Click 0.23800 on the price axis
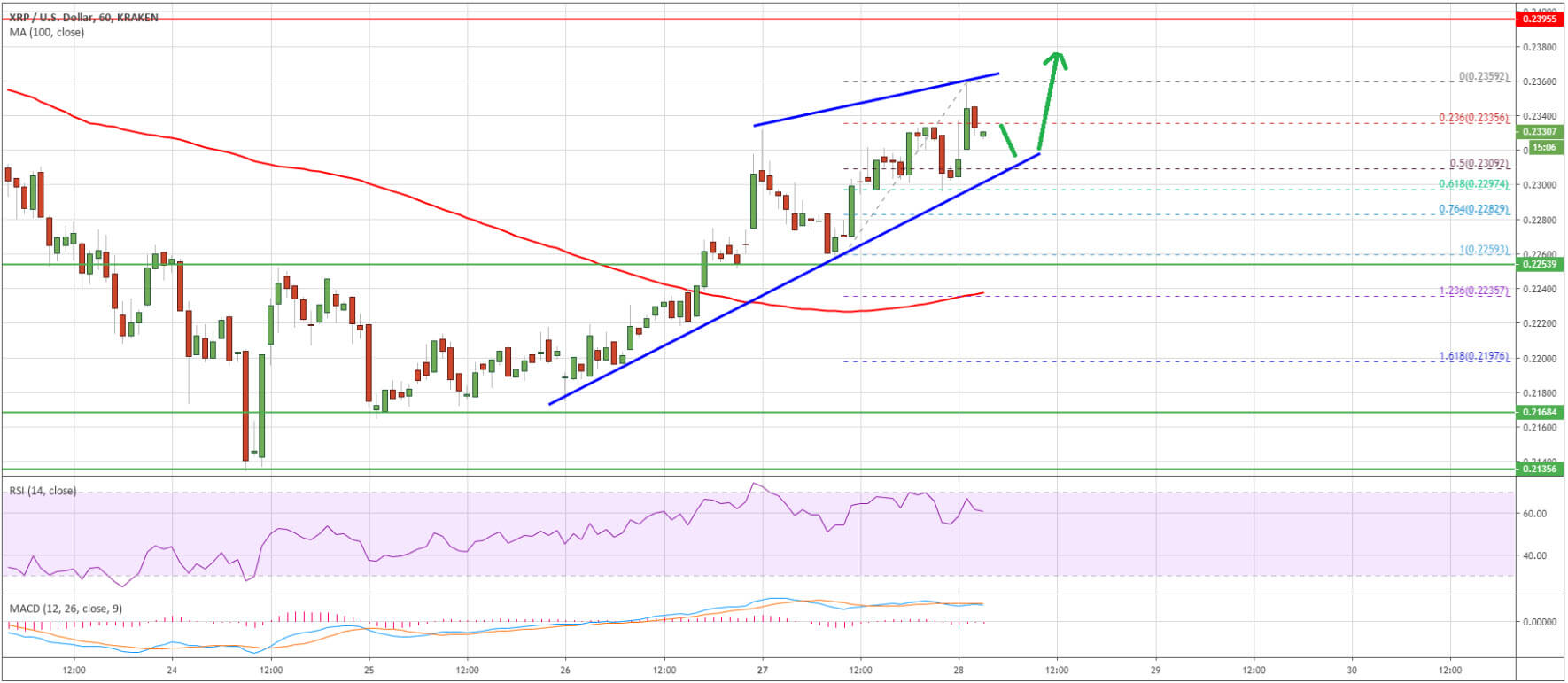This screenshot has width=1568, height=683. click(1539, 47)
